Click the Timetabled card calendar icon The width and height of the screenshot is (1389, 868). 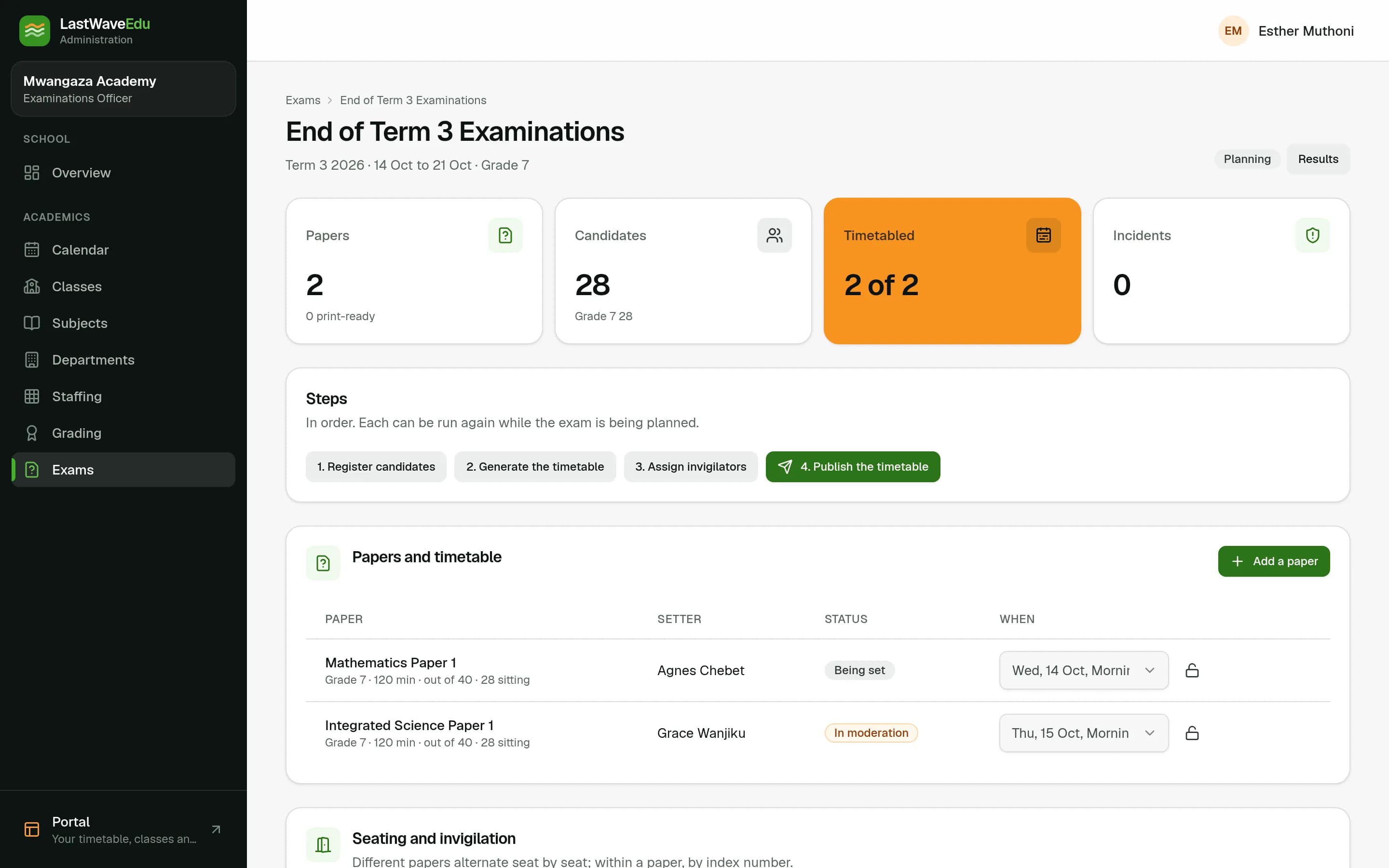pos(1044,235)
